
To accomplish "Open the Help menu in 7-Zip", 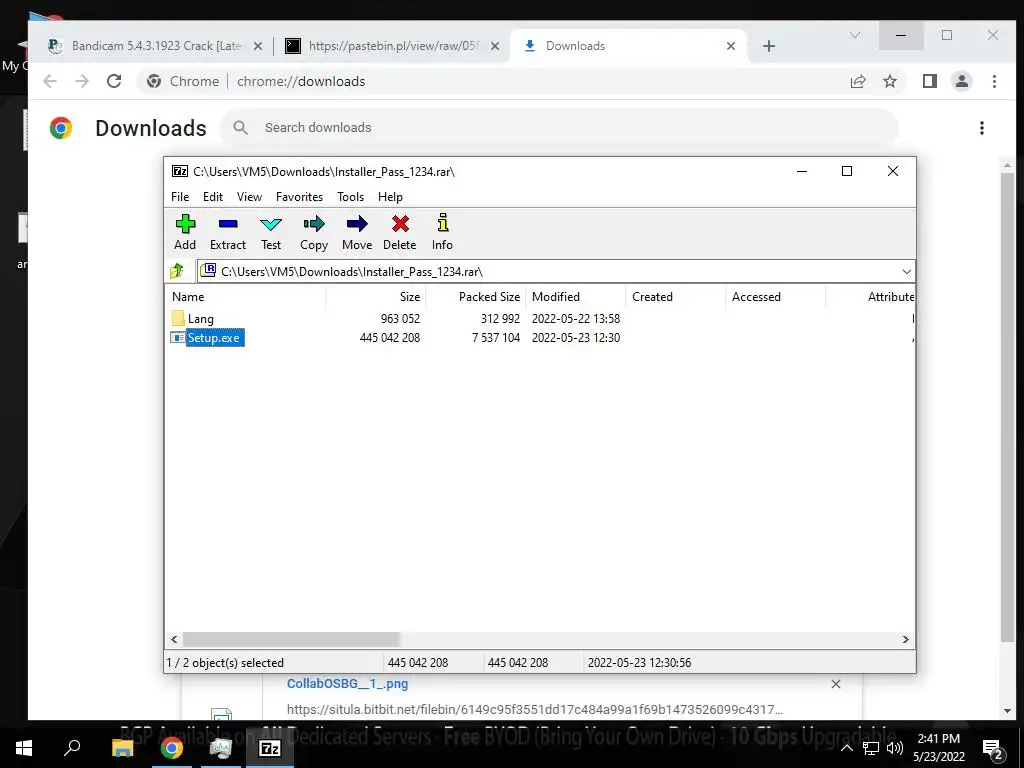I will [x=390, y=197].
